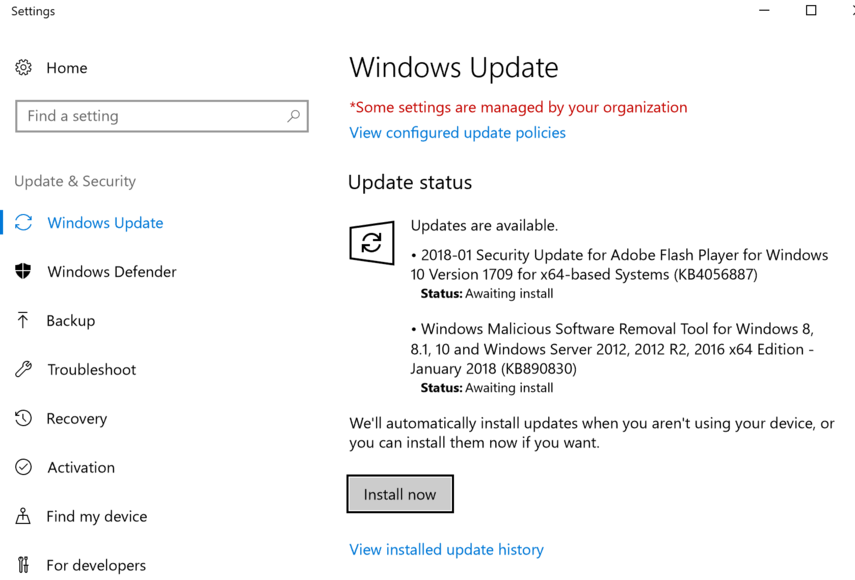The height and width of the screenshot is (580, 855).
Task: Click the Backup upward arrow icon
Action: [23, 321]
